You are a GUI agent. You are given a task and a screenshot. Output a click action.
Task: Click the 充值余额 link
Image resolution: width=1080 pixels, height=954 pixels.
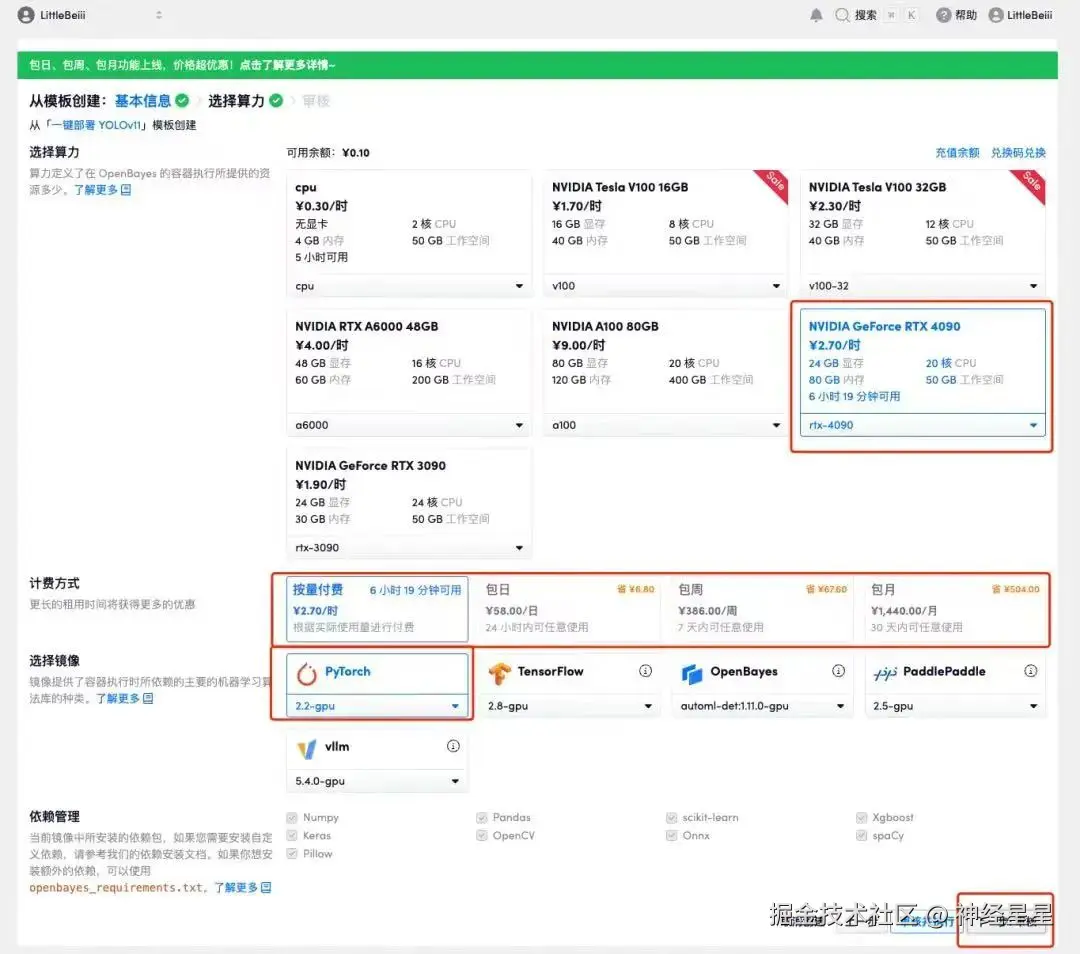click(957, 153)
